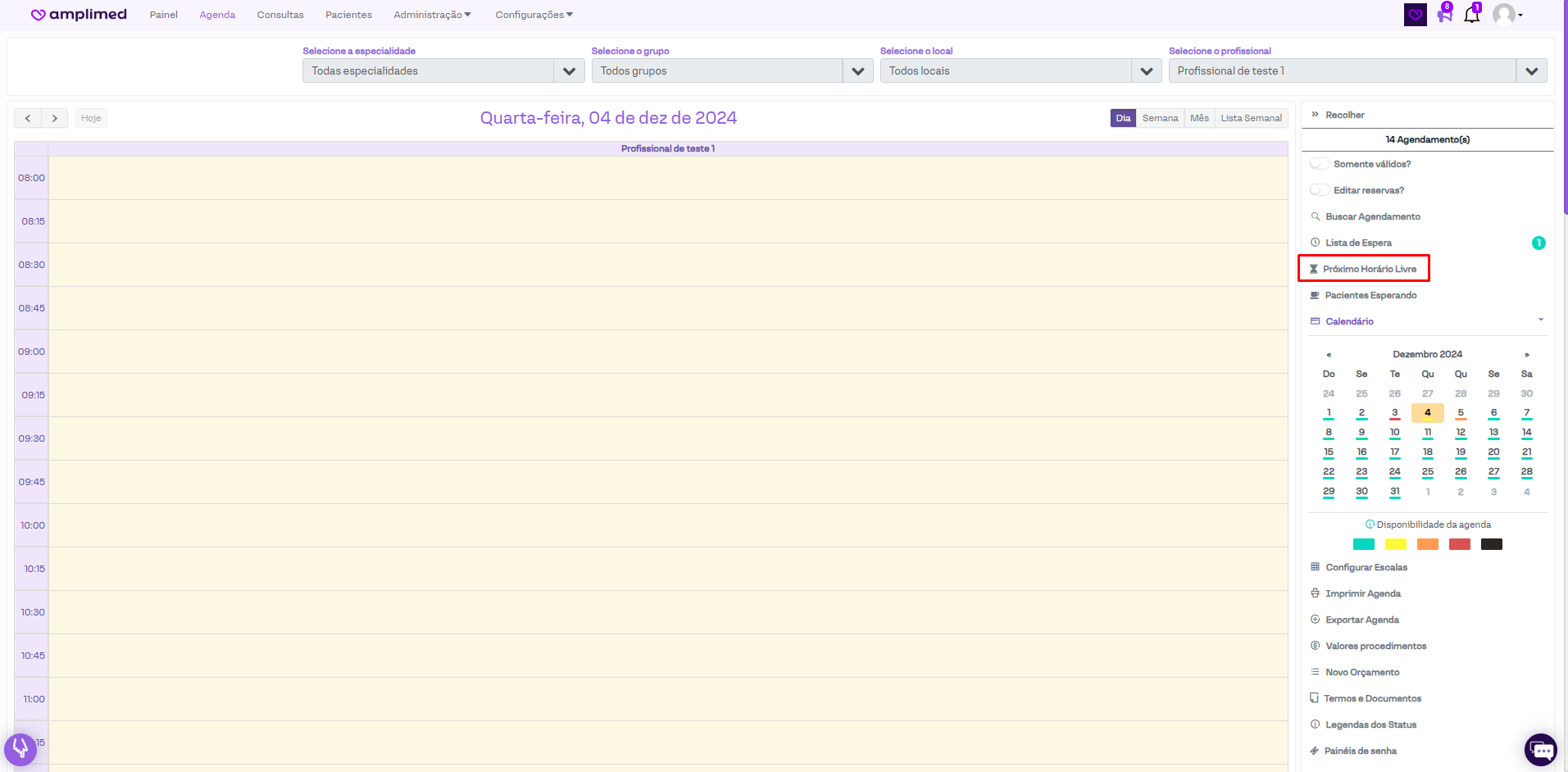Open the Pacientes menu item
The width and height of the screenshot is (1568, 772).
[348, 15]
